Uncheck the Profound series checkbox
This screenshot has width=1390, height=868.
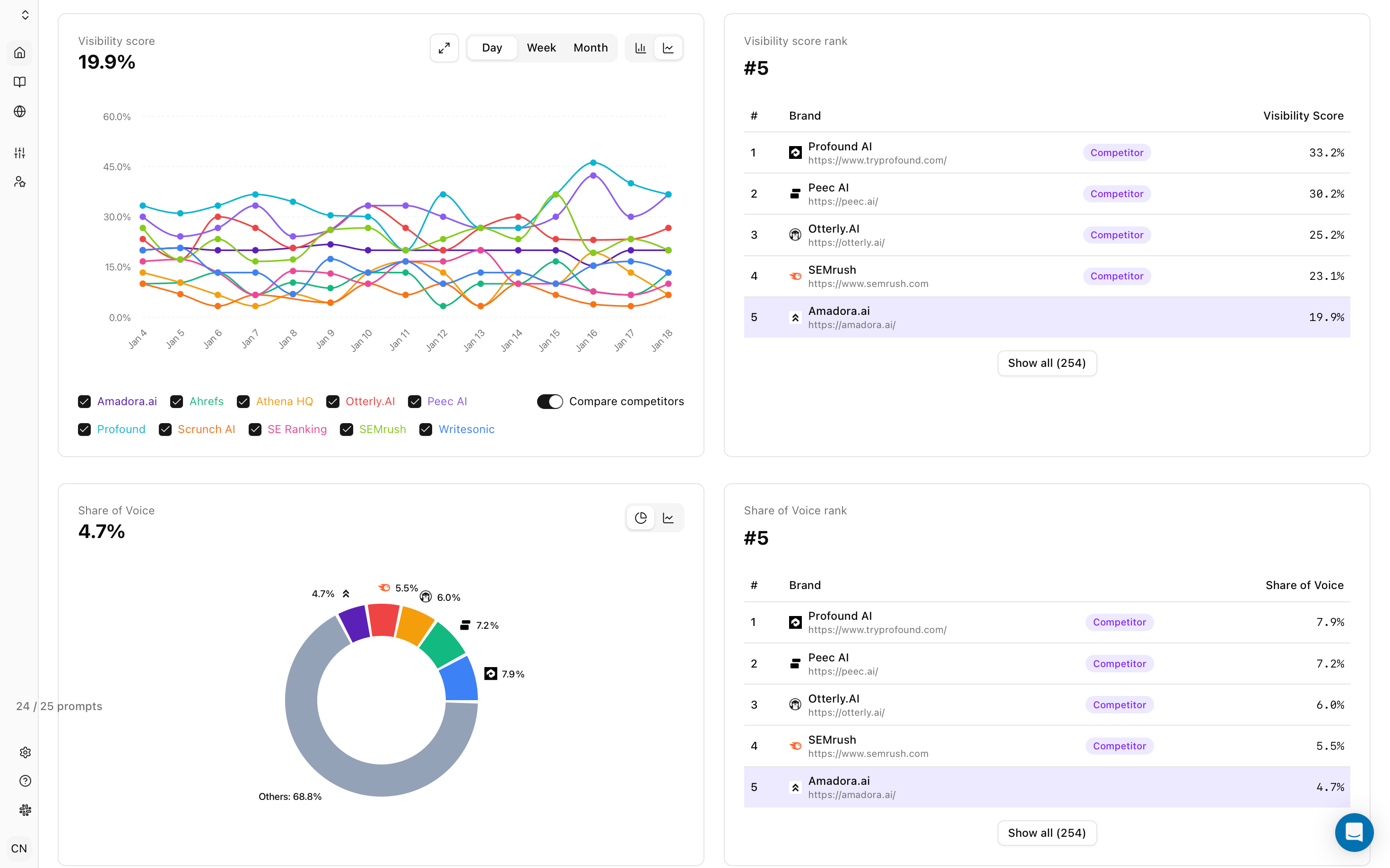click(x=85, y=429)
